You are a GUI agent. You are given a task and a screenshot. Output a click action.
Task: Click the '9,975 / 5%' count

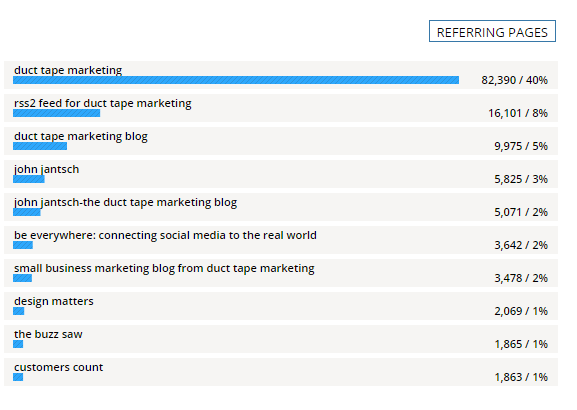point(521,146)
